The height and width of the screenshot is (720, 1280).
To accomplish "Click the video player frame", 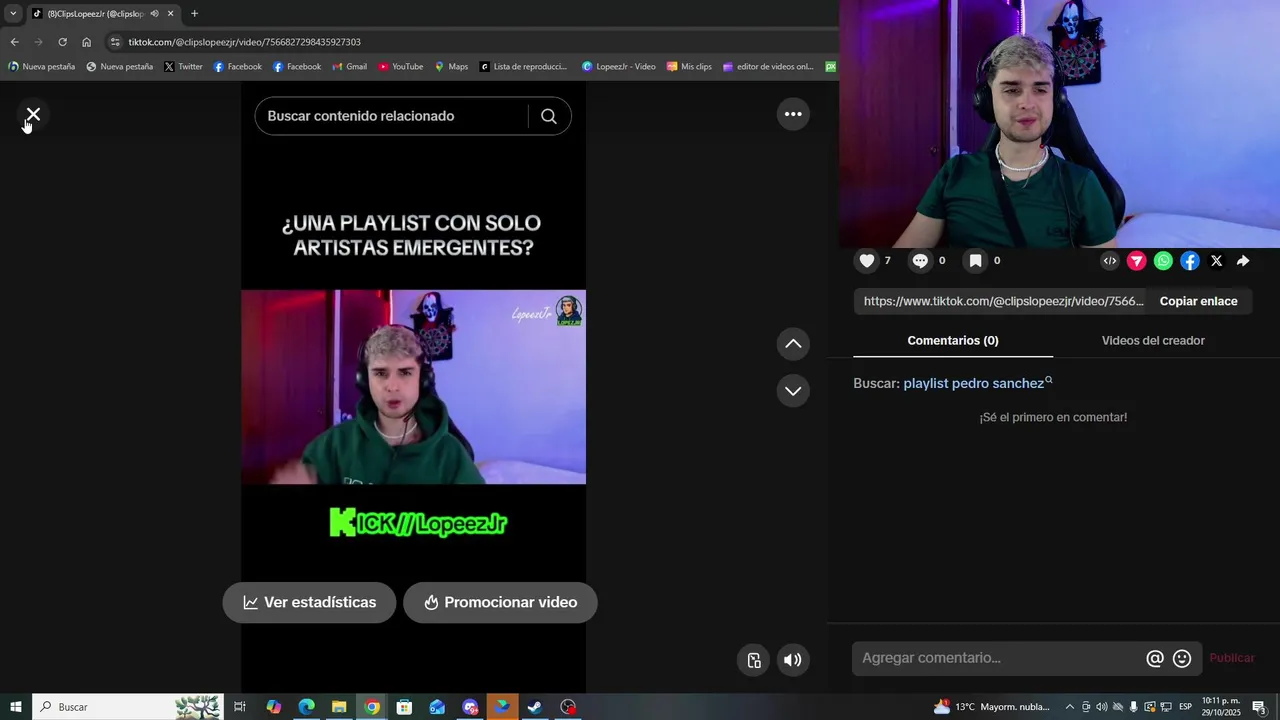I will (413, 387).
